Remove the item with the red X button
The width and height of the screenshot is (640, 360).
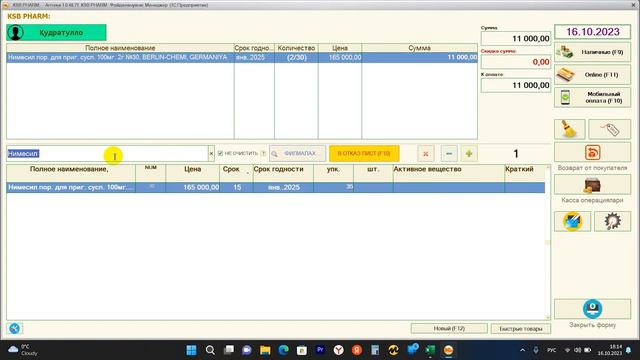[x=426, y=154]
